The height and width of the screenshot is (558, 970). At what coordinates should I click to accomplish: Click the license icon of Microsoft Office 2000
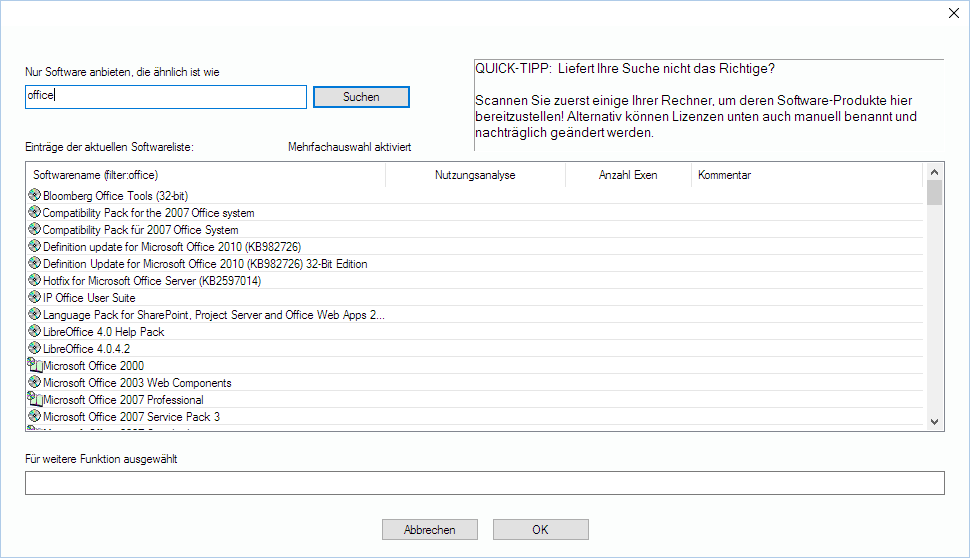click(x=35, y=365)
